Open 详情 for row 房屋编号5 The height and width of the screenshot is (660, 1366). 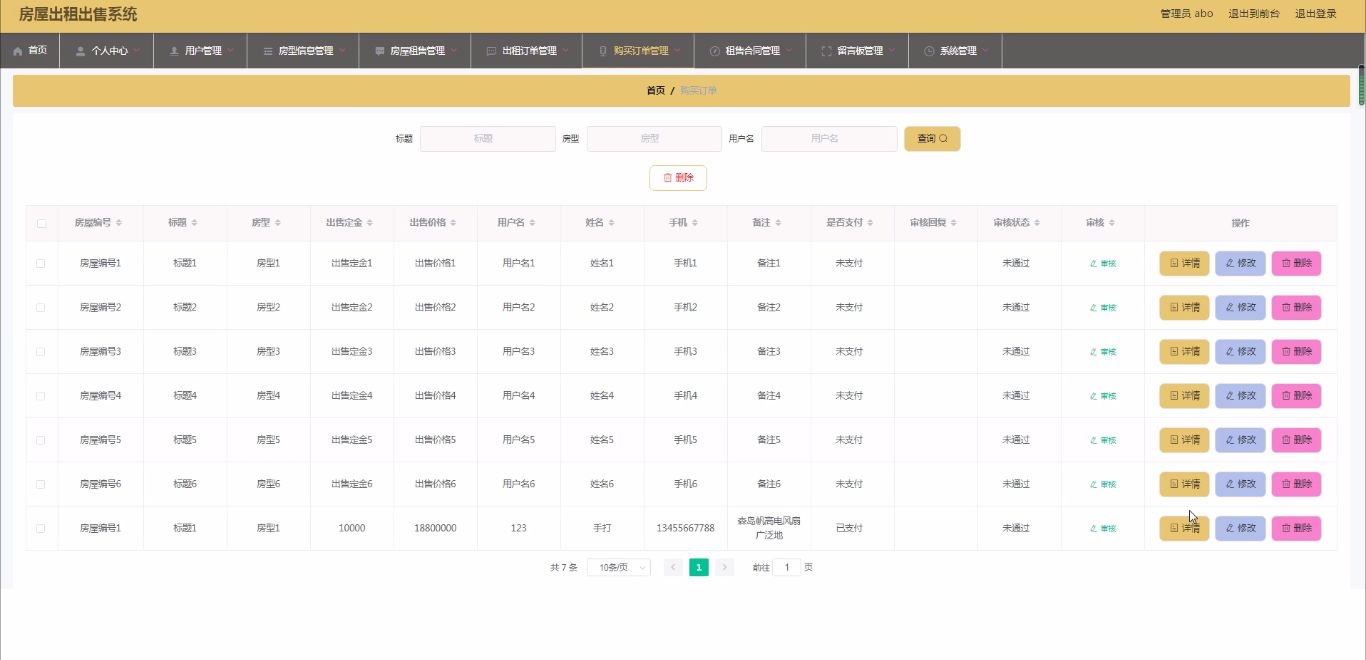click(x=1184, y=440)
